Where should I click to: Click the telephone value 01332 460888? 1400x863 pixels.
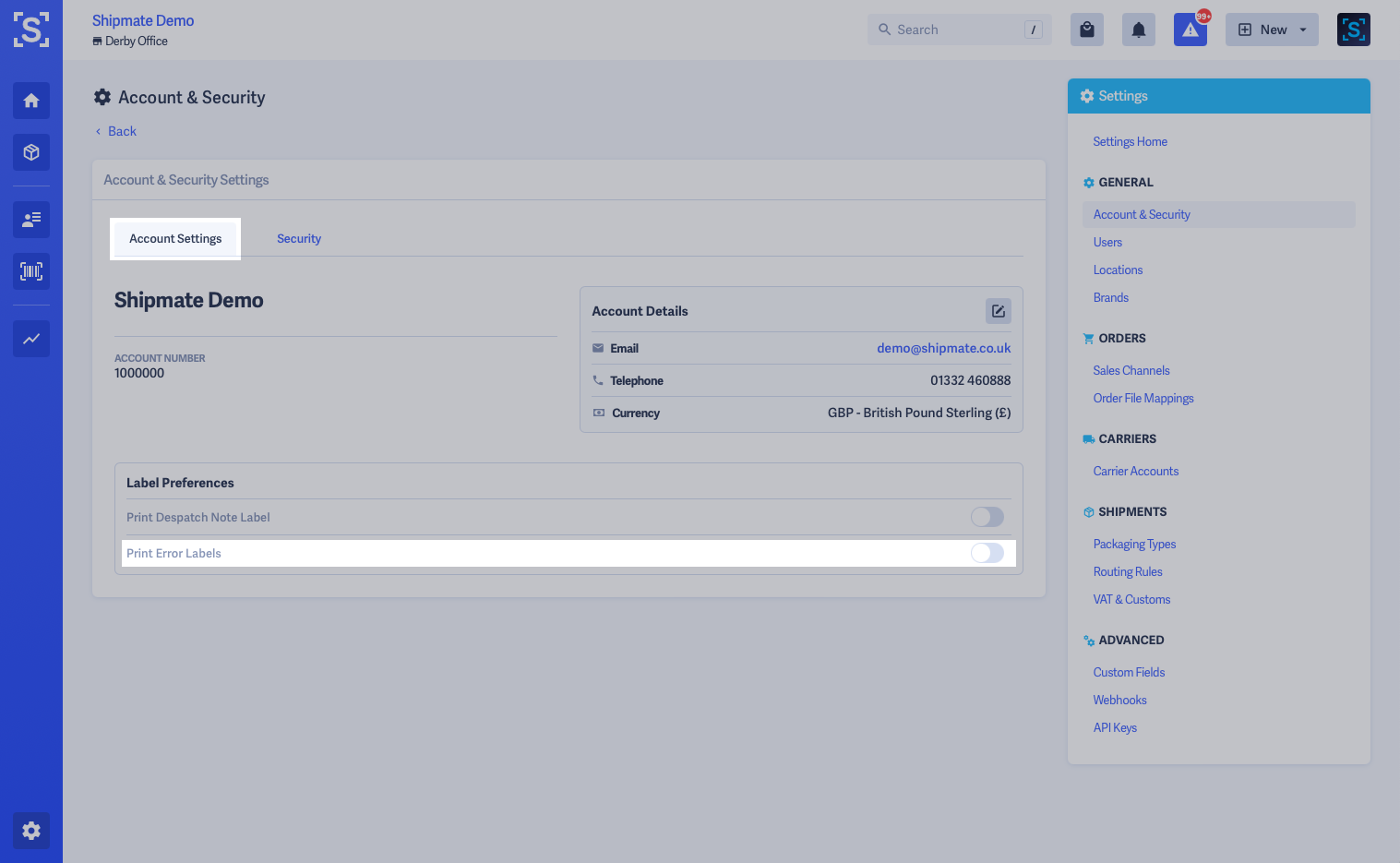970,380
